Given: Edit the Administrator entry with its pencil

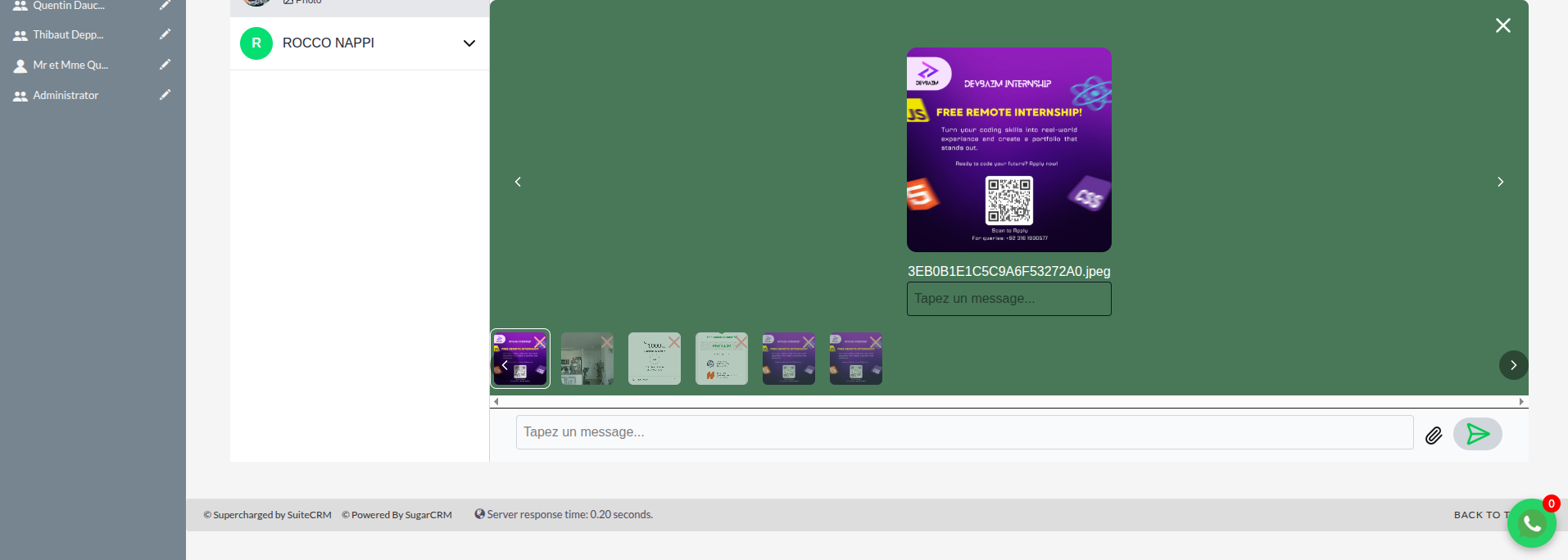Looking at the screenshot, I should point(165,95).
